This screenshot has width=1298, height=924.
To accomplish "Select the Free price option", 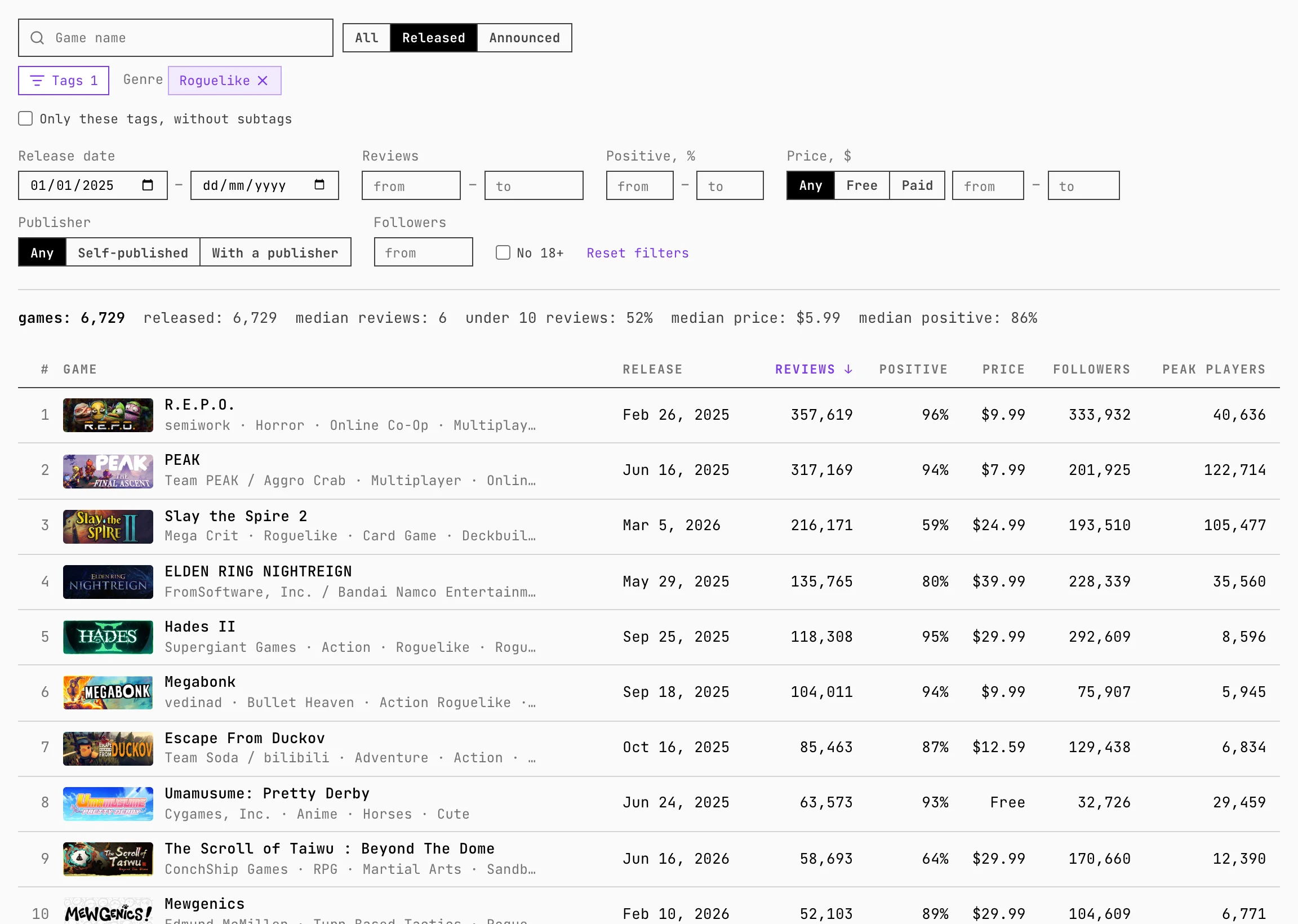I will pos(862,185).
